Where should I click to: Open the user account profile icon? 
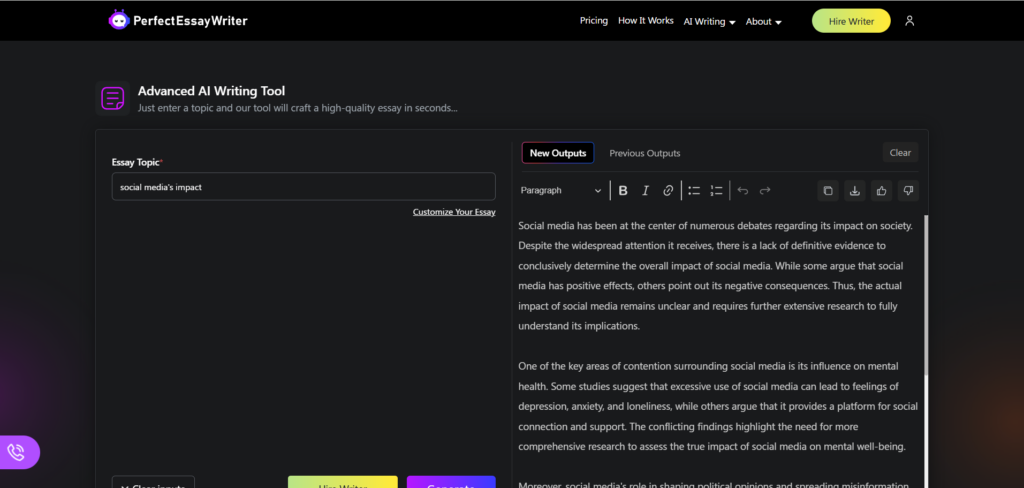(909, 21)
